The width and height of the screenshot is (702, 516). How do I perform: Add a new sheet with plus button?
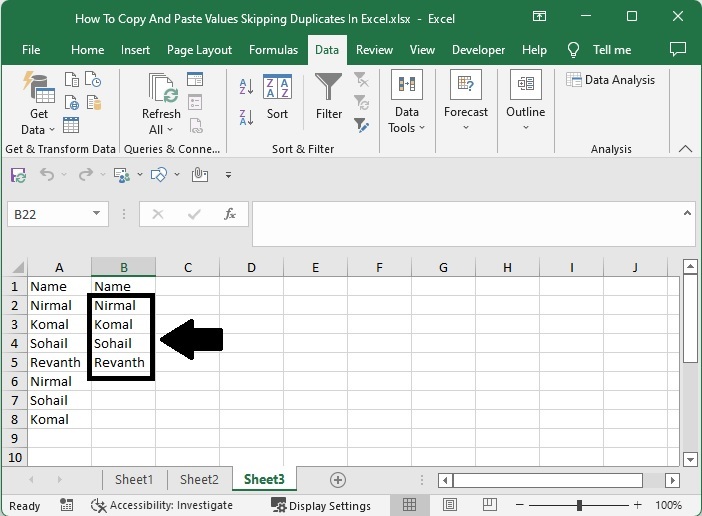(338, 480)
